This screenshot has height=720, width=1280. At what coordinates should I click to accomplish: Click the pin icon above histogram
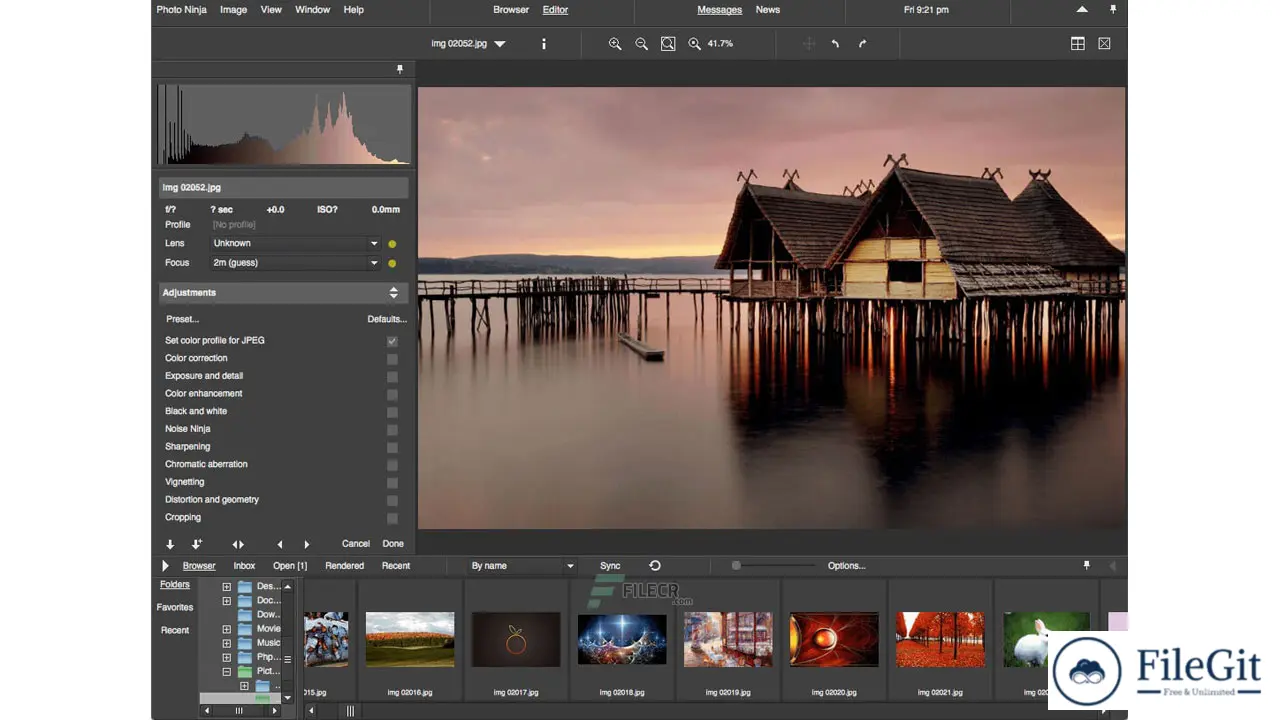(x=400, y=69)
